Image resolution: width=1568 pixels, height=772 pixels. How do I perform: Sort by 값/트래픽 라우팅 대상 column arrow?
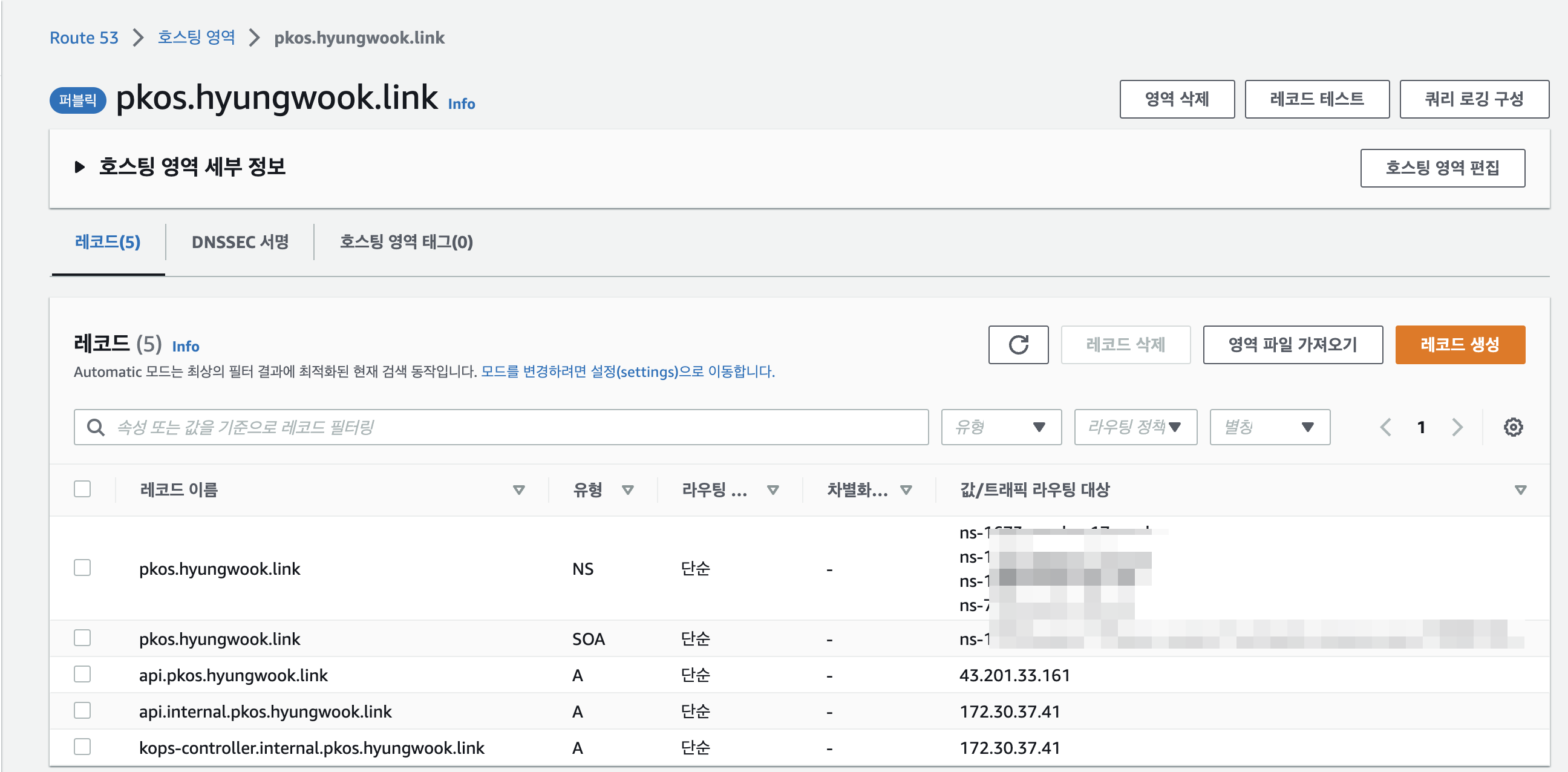pos(1520,489)
